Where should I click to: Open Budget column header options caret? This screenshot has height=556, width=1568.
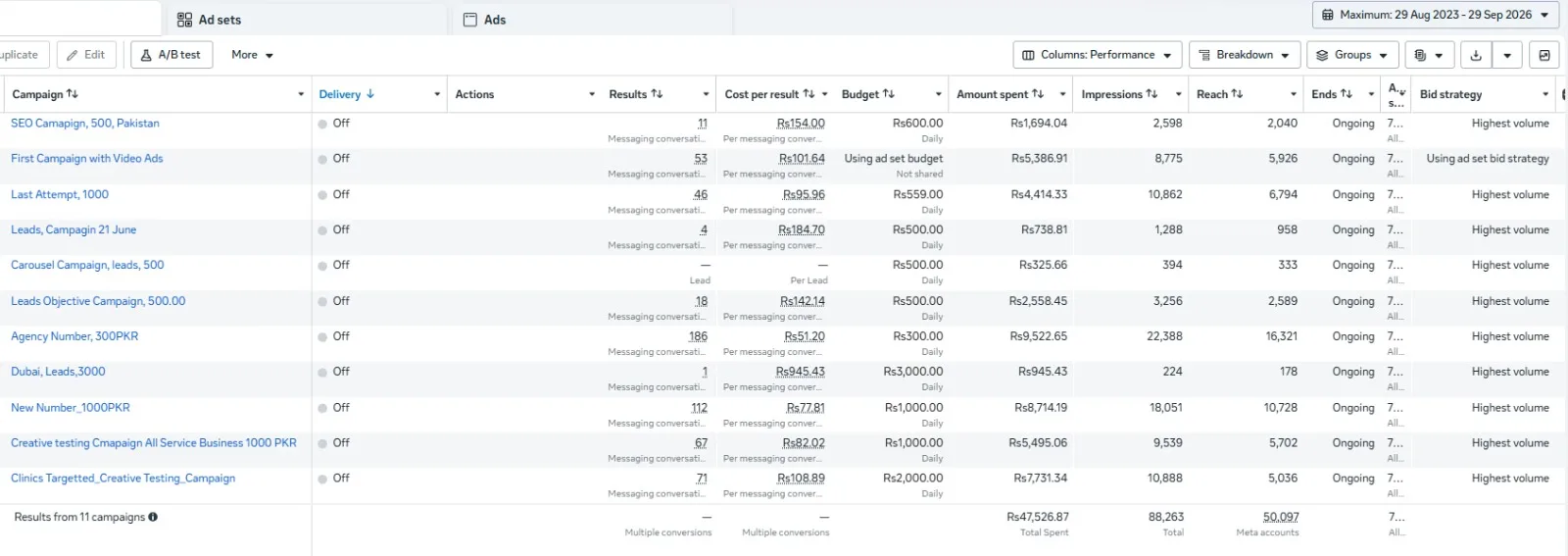[938, 94]
